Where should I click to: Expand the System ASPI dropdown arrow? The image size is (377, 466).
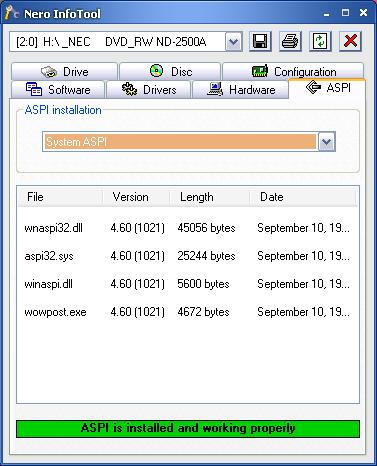click(327, 142)
